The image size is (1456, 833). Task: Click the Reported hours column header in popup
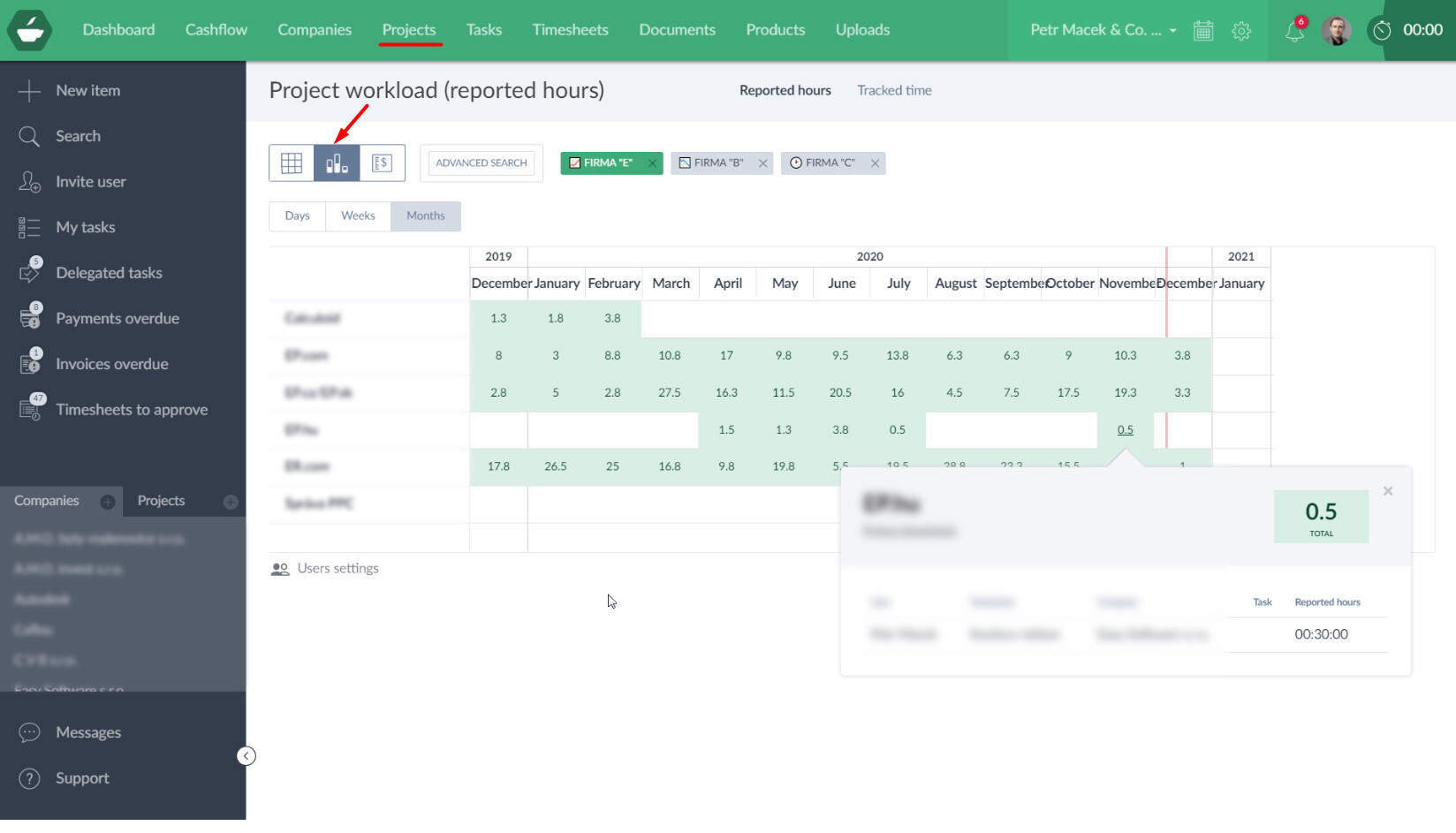(1328, 602)
